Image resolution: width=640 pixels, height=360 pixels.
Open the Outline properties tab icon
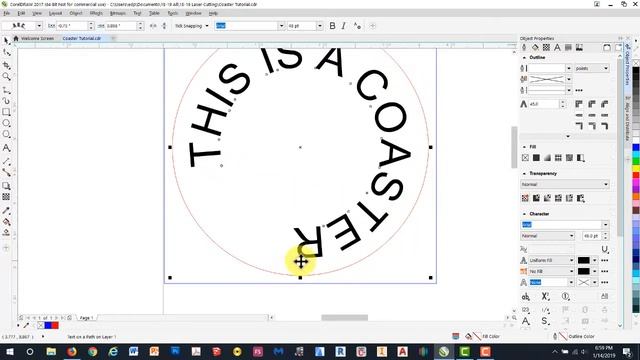tap(524, 48)
